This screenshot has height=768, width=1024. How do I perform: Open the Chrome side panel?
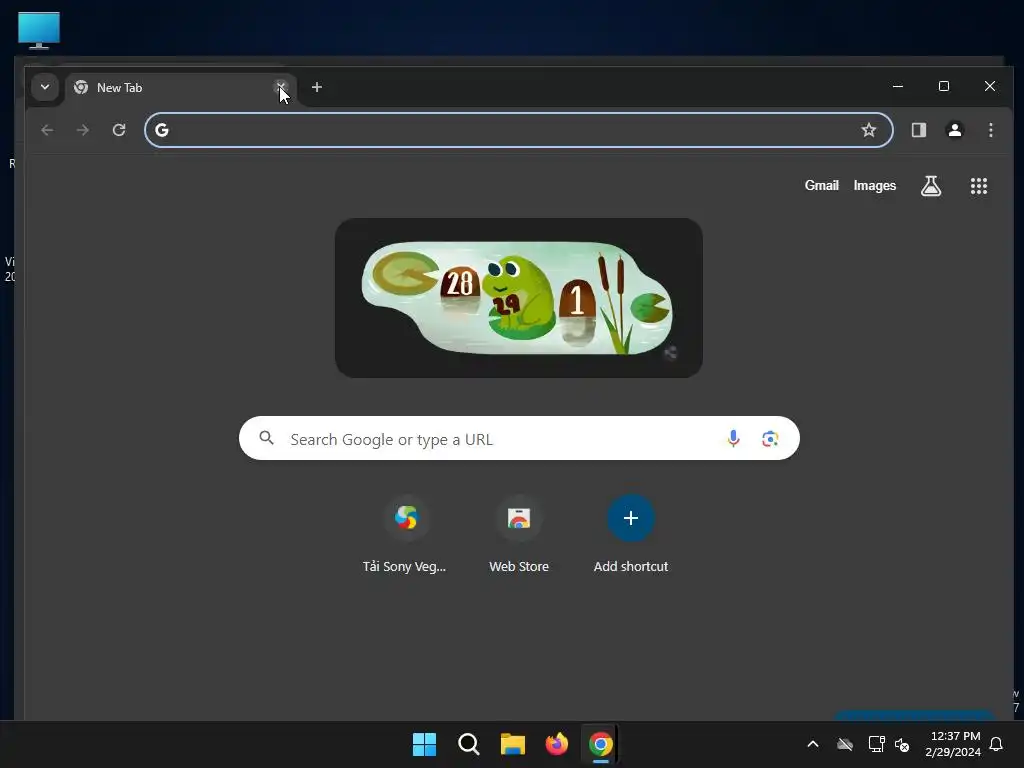click(919, 130)
